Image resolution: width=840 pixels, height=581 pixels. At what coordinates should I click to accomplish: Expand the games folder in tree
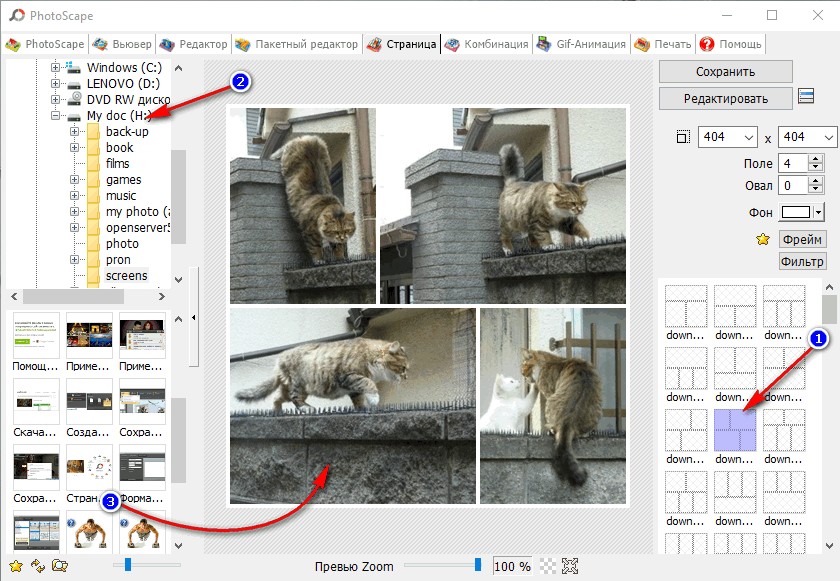75,180
